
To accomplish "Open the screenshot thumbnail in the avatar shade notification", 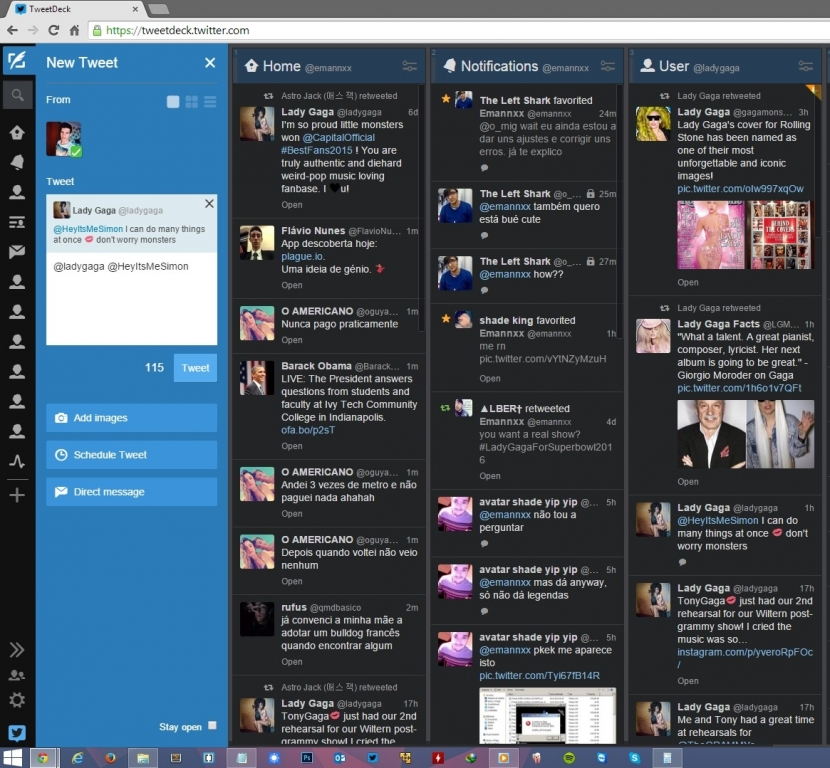I will (547, 715).
